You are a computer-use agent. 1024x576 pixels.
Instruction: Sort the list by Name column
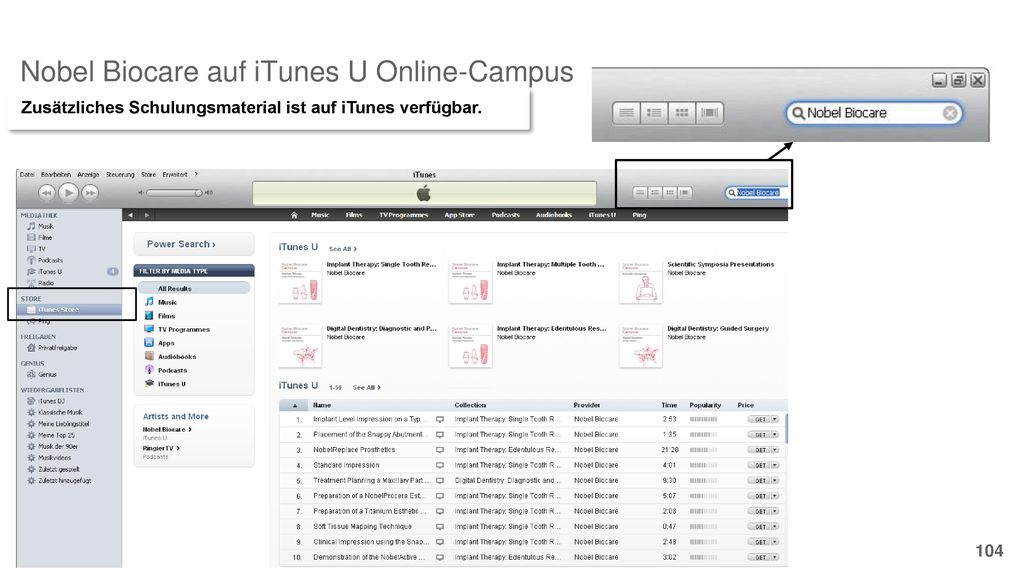(322, 406)
